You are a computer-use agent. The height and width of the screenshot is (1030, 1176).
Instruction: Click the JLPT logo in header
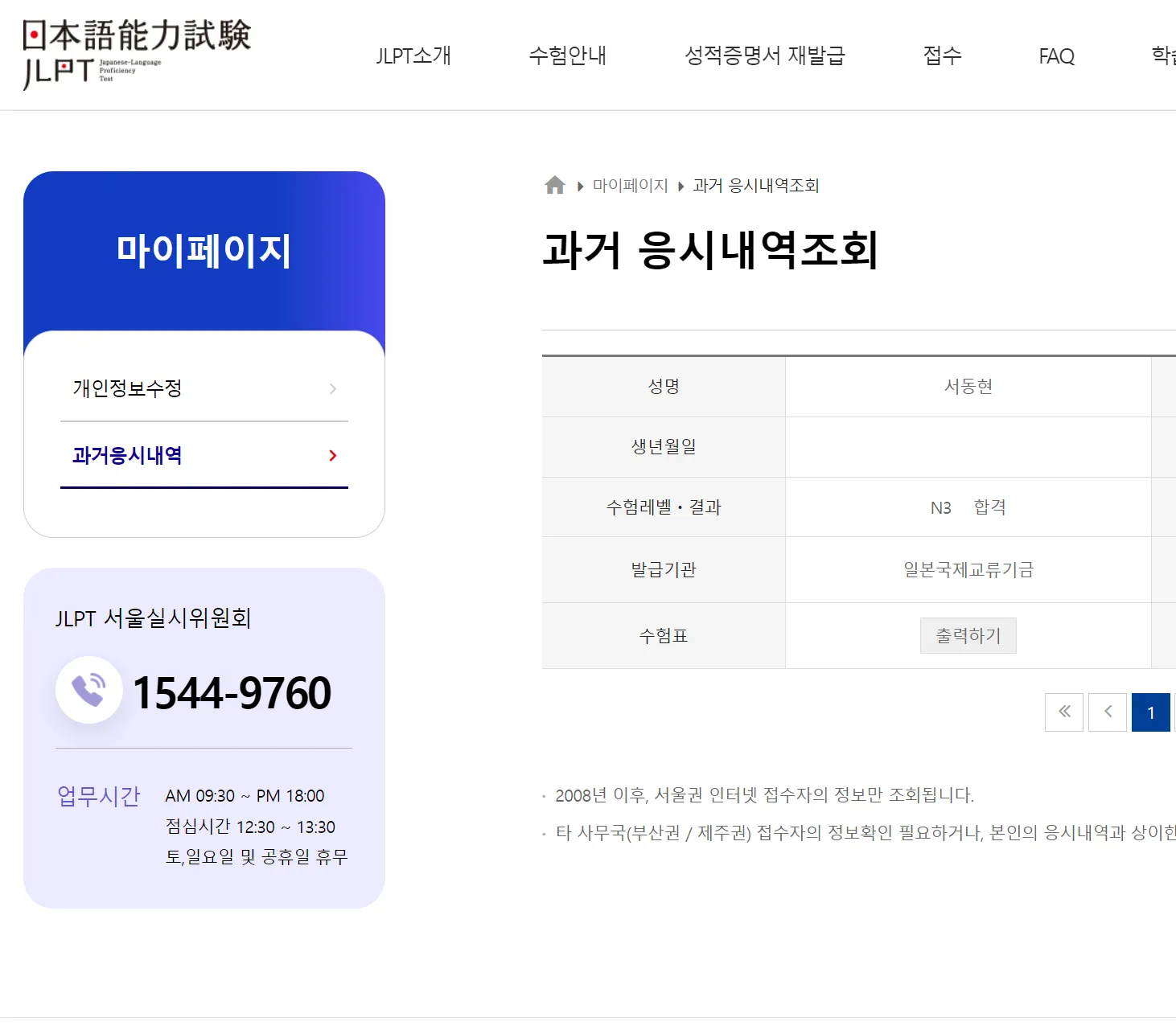point(137,54)
